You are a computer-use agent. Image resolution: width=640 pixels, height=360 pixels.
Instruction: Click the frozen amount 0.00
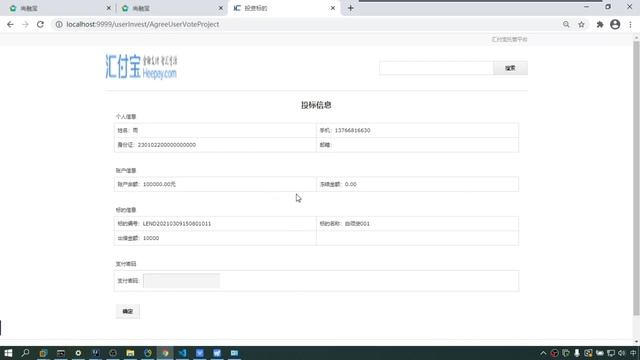click(x=351, y=184)
